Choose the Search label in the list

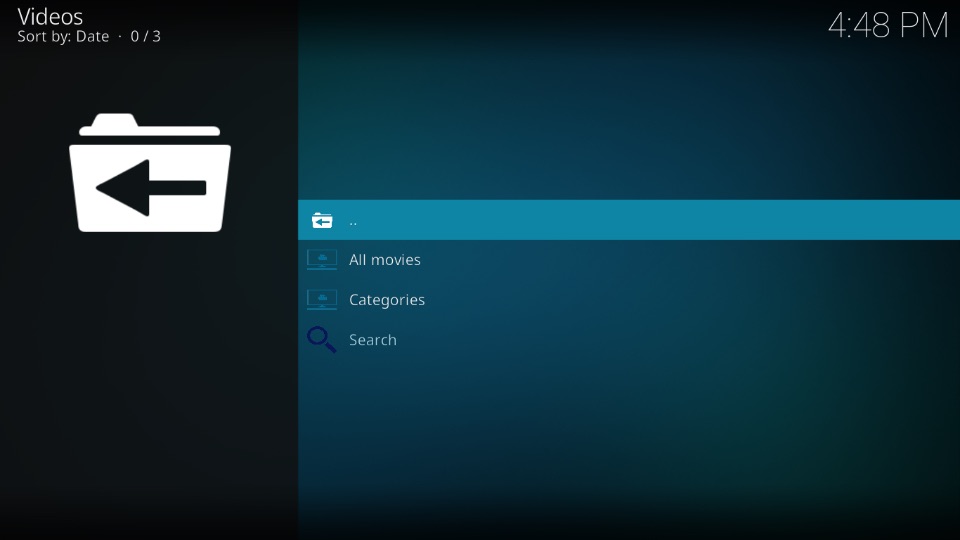coord(373,340)
